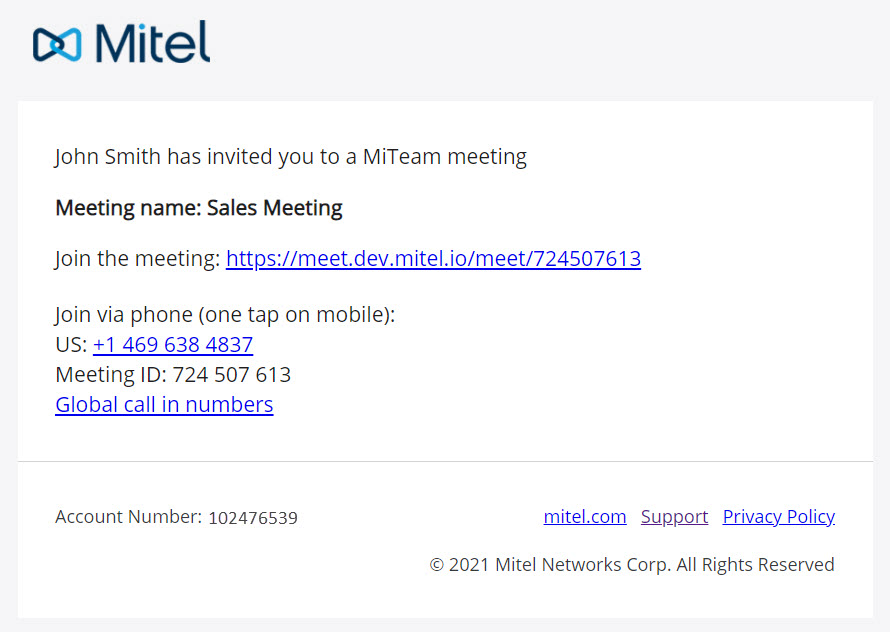Open the Support link in footer
This screenshot has height=632, width=890.
tap(674, 517)
